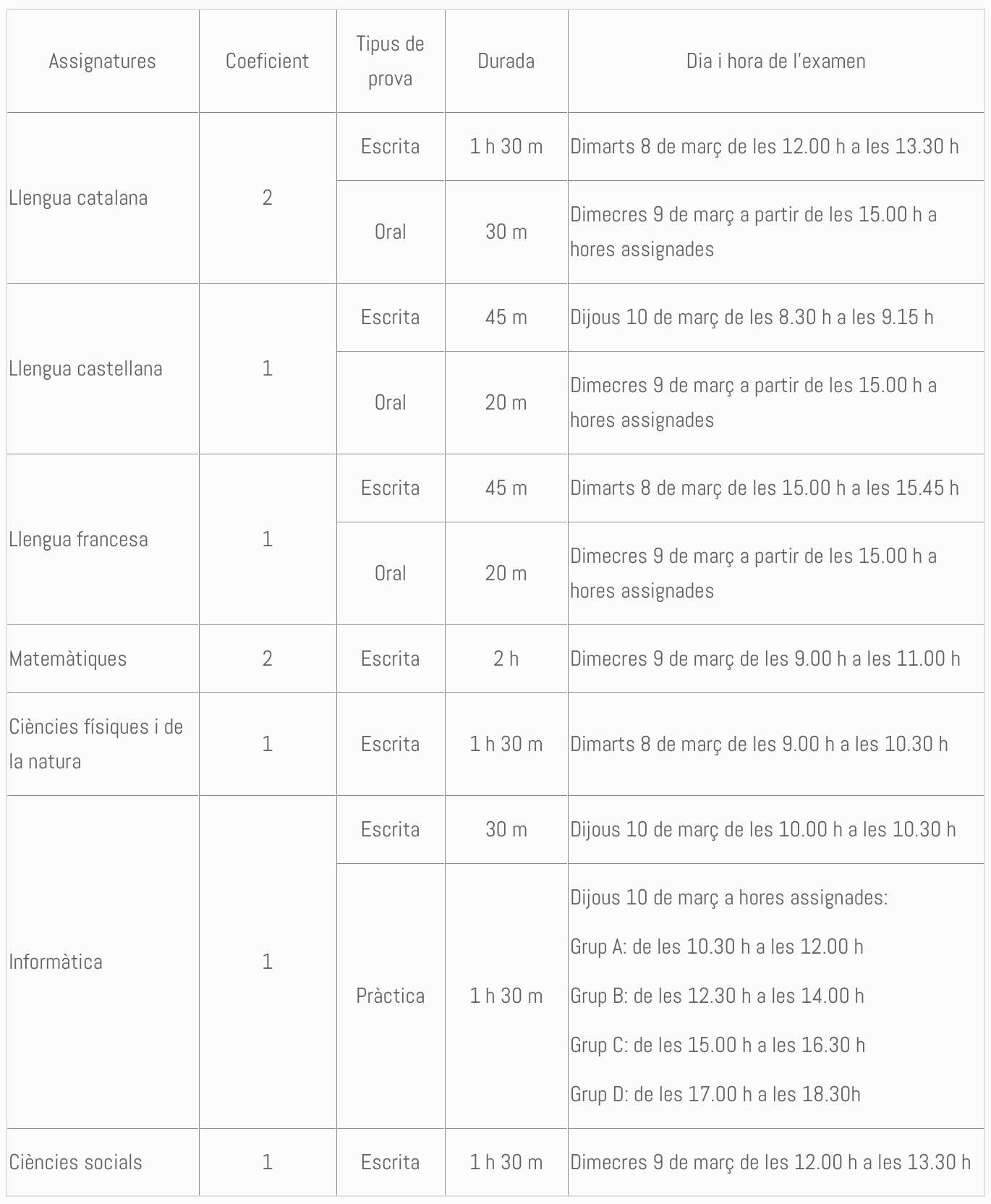Viewport: 991px width, 1204px height.
Task: Select the Ciències socials subject cell
Action: [x=75, y=1162]
